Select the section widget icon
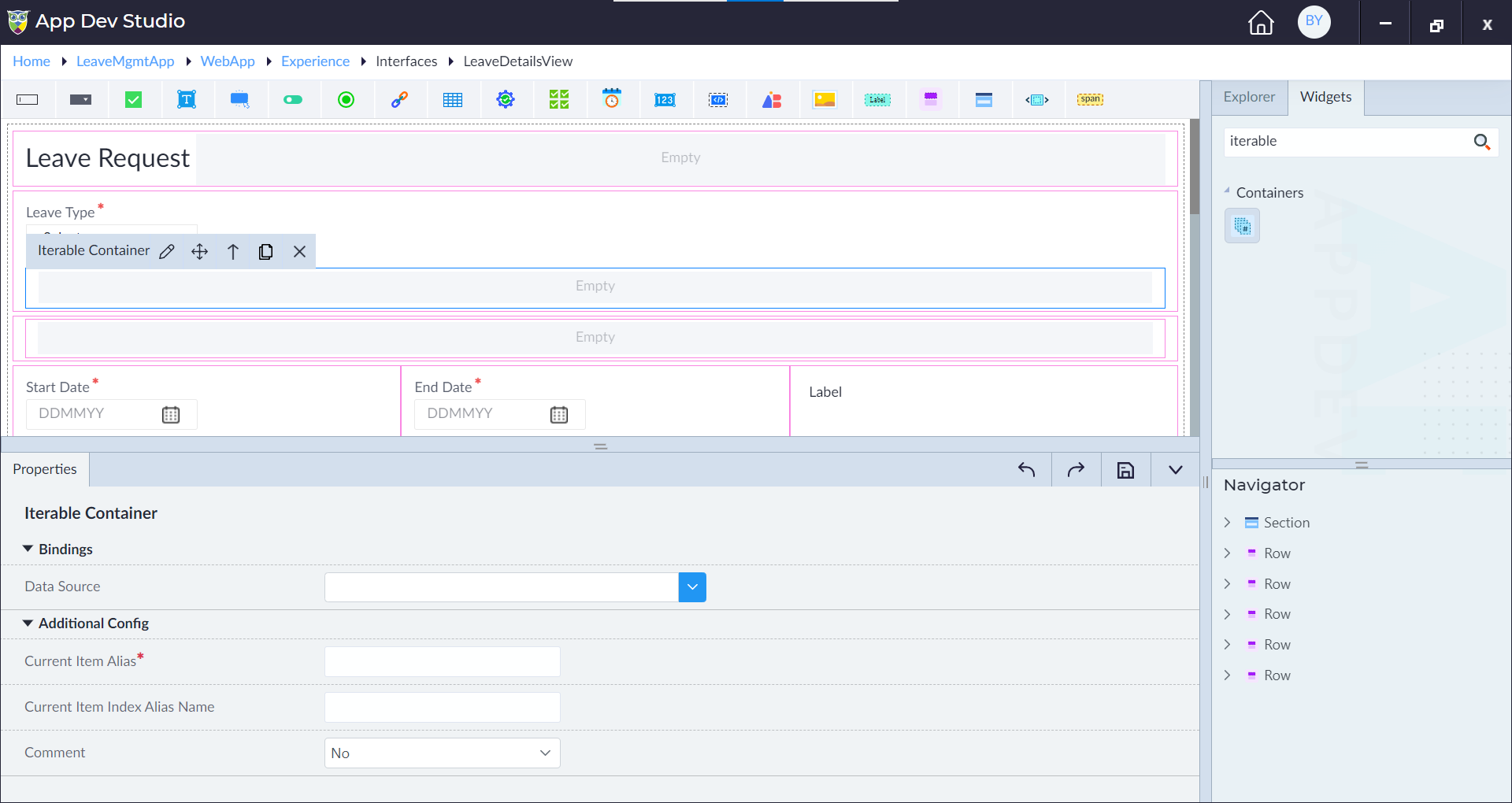The height and width of the screenshot is (803, 1512). (x=984, y=100)
